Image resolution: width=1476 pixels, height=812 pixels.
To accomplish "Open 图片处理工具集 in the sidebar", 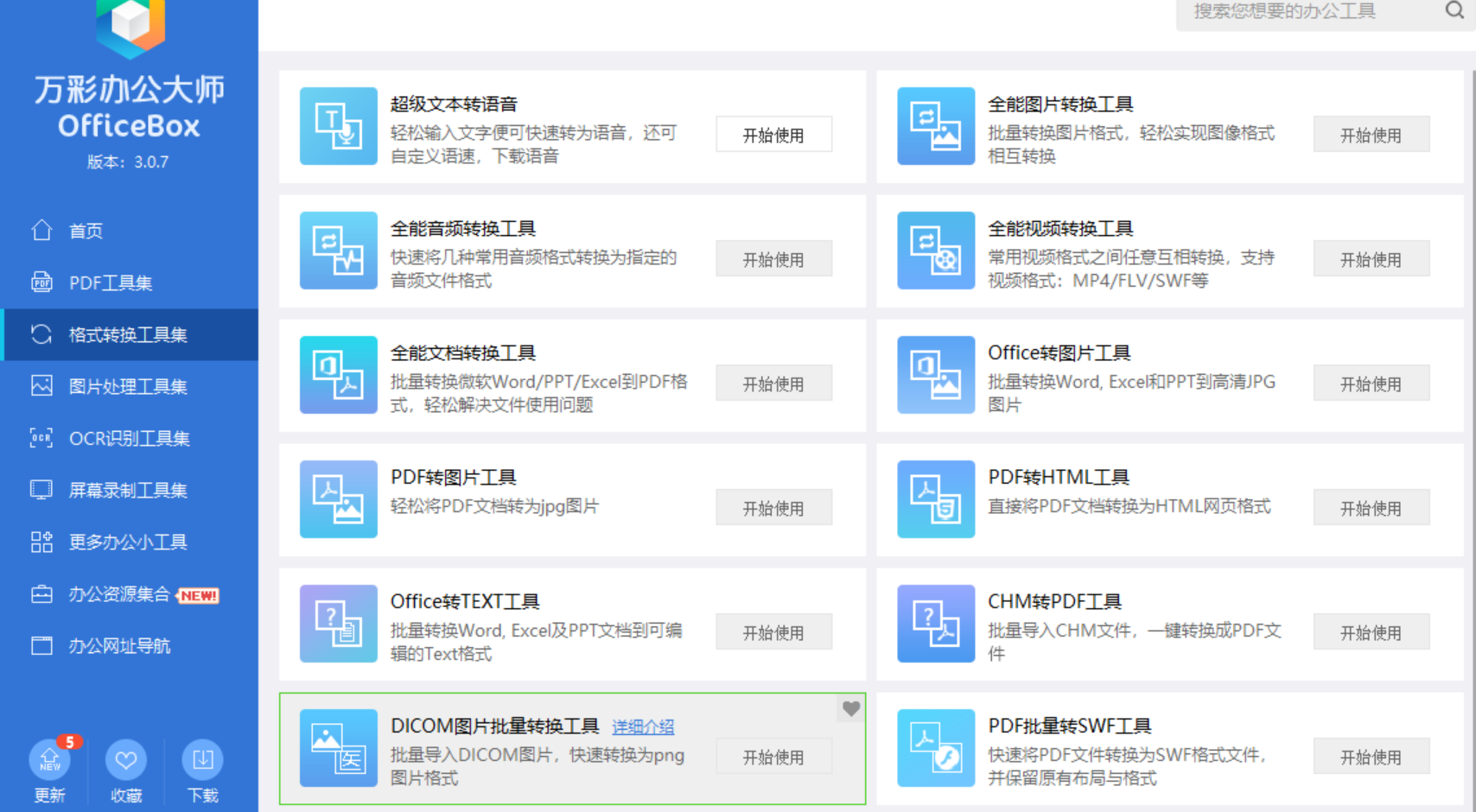I will 130,386.
